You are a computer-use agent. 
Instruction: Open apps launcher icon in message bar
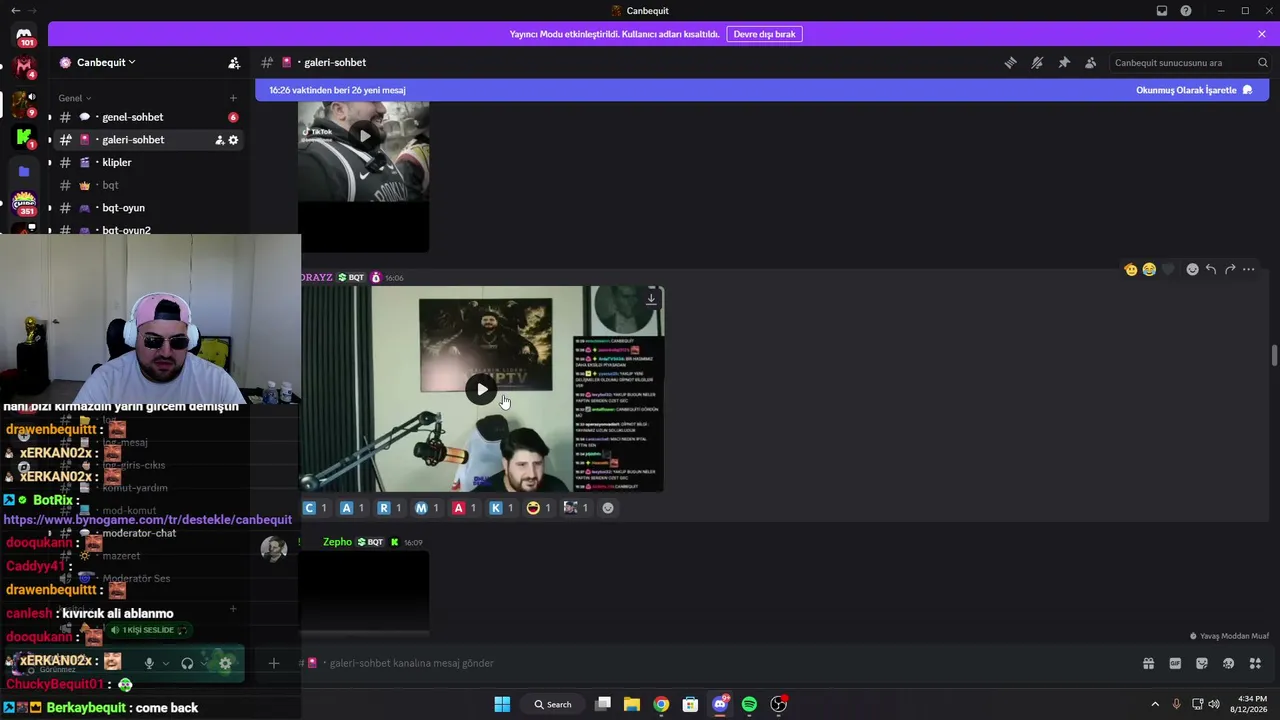coord(1255,663)
